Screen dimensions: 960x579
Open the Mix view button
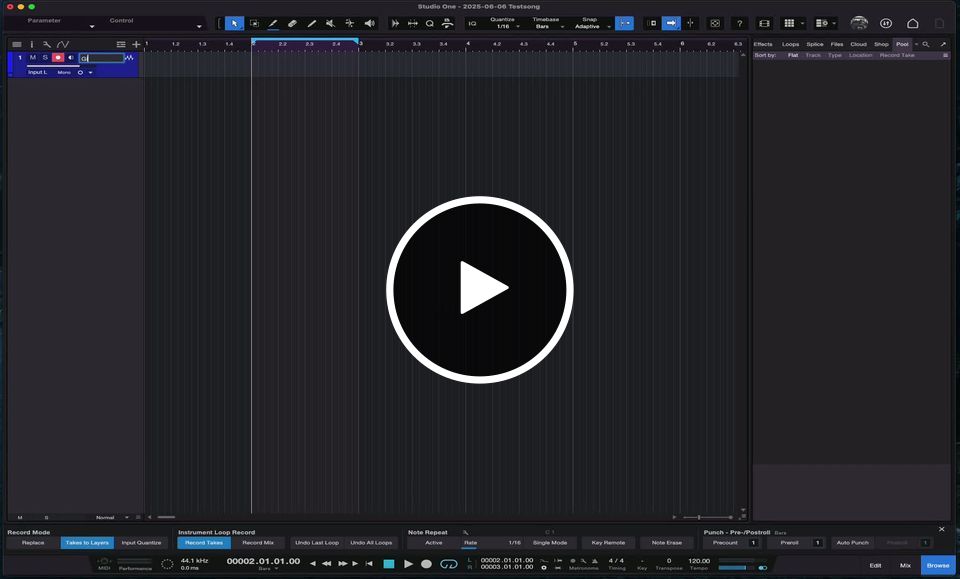click(x=905, y=565)
